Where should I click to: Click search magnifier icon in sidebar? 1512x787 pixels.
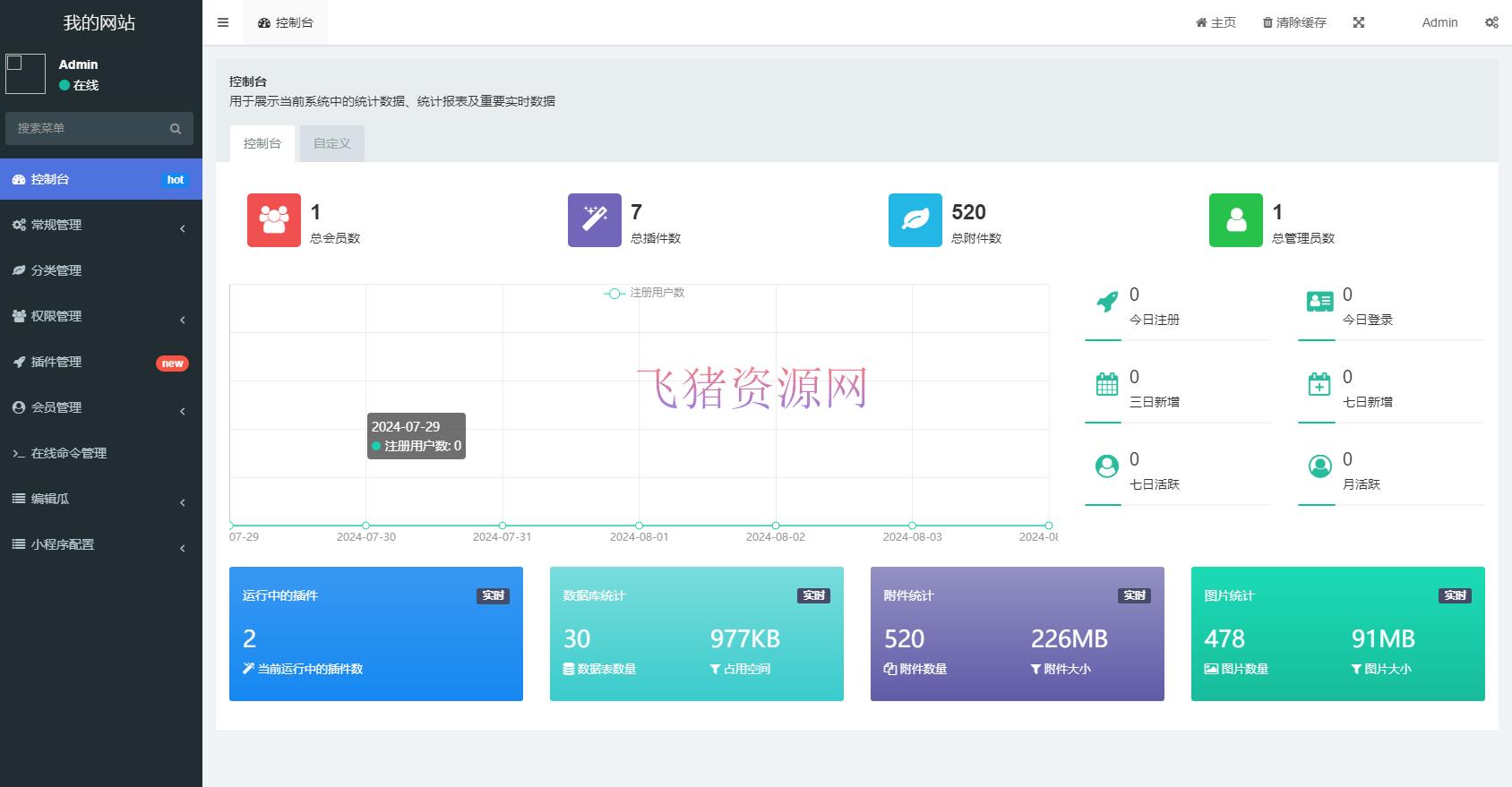point(176,129)
